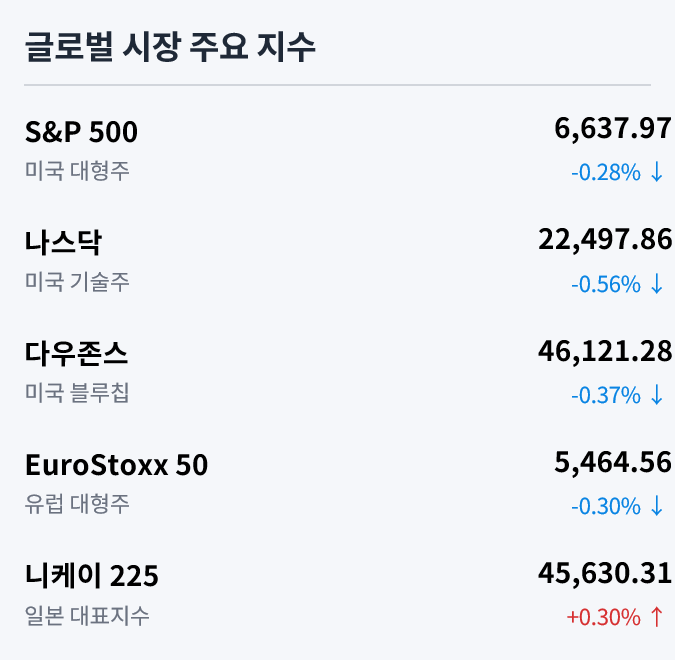675x660 pixels.
Task: Open the 나스닥 index name
Action: point(63,243)
